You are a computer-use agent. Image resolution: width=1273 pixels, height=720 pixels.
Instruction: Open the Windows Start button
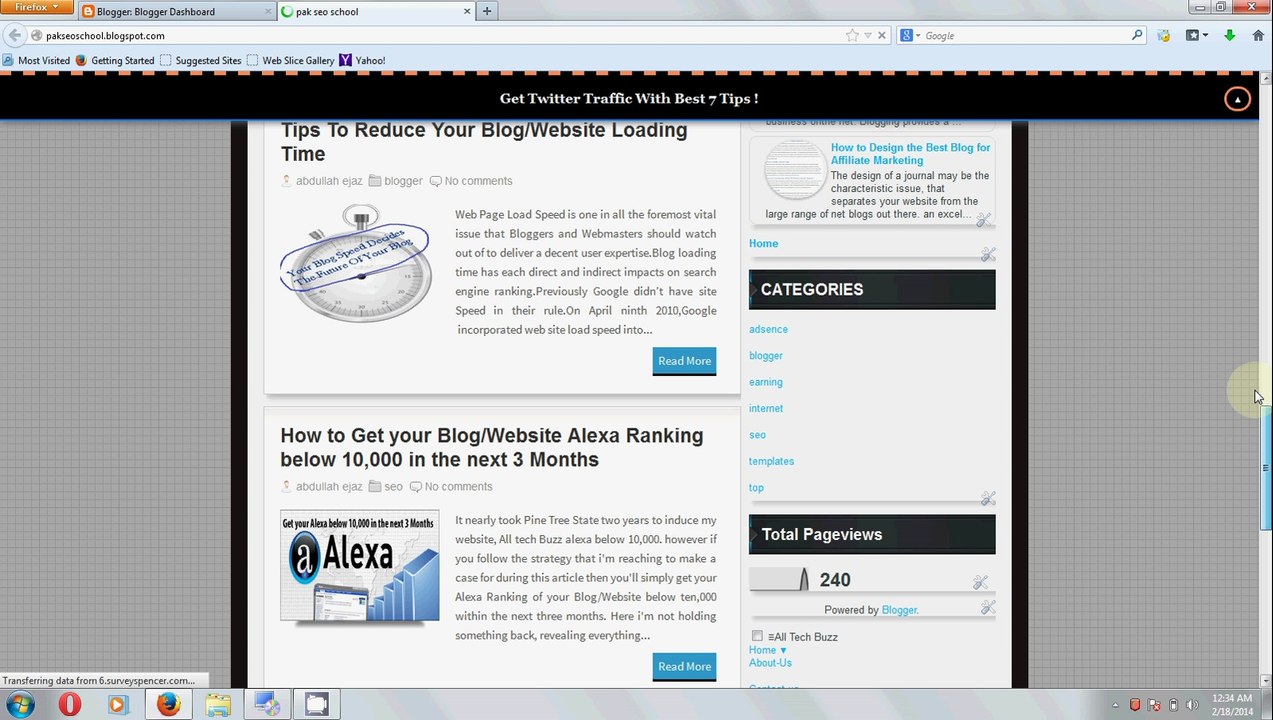[x=20, y=704]
